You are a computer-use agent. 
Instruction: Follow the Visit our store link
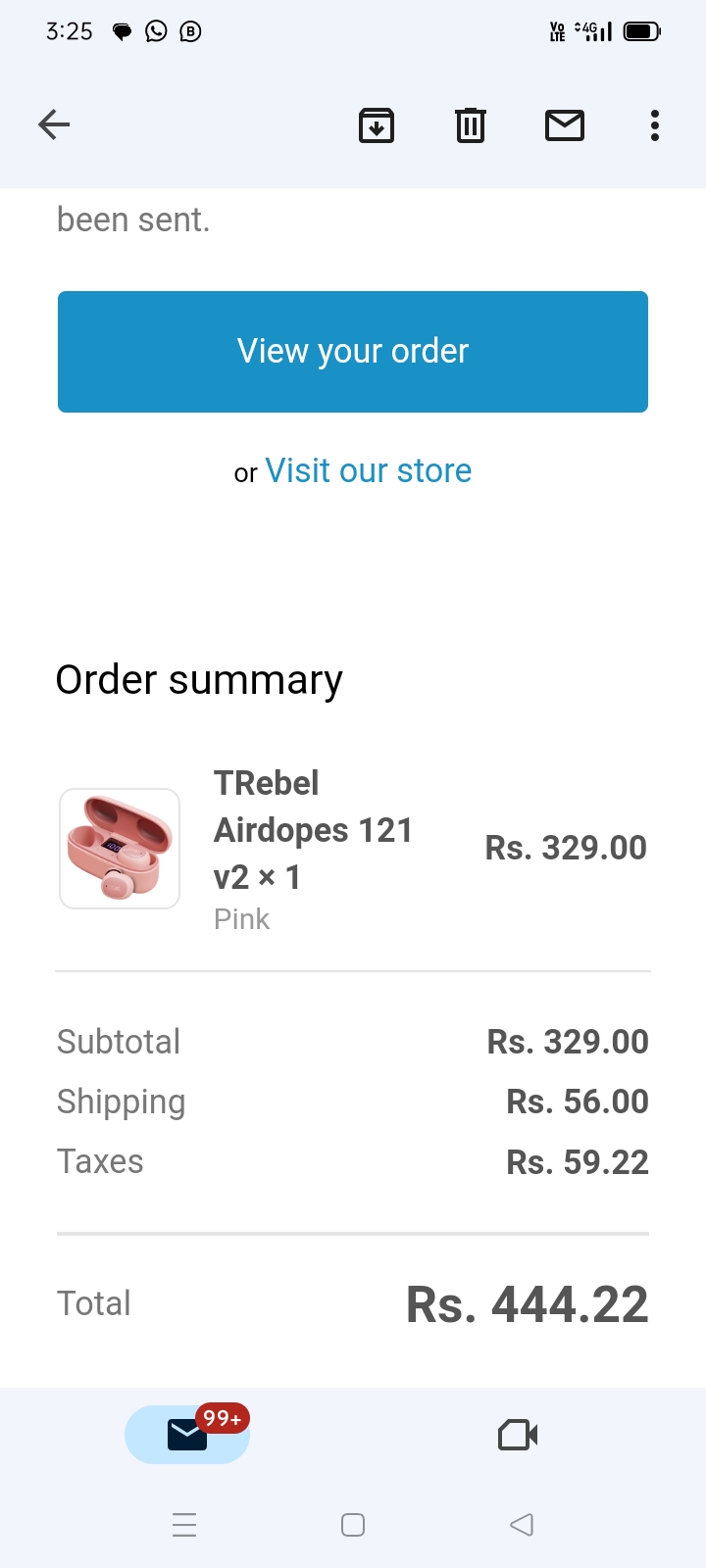tap(368, 471)
